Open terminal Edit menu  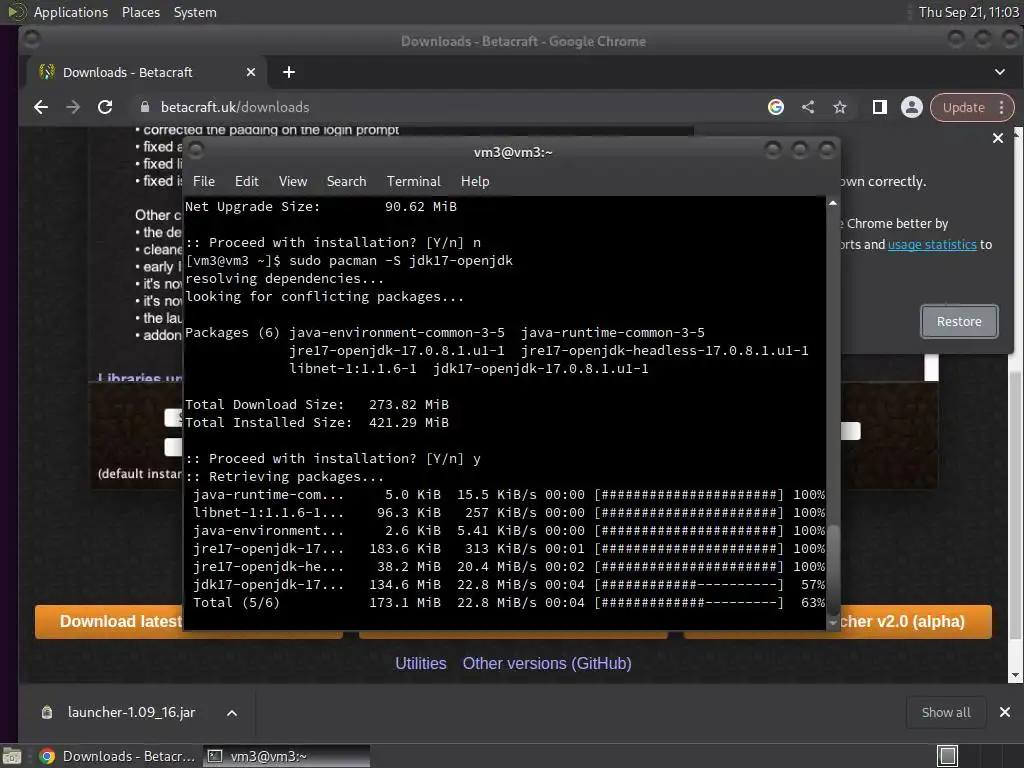(x=246, y=182)
